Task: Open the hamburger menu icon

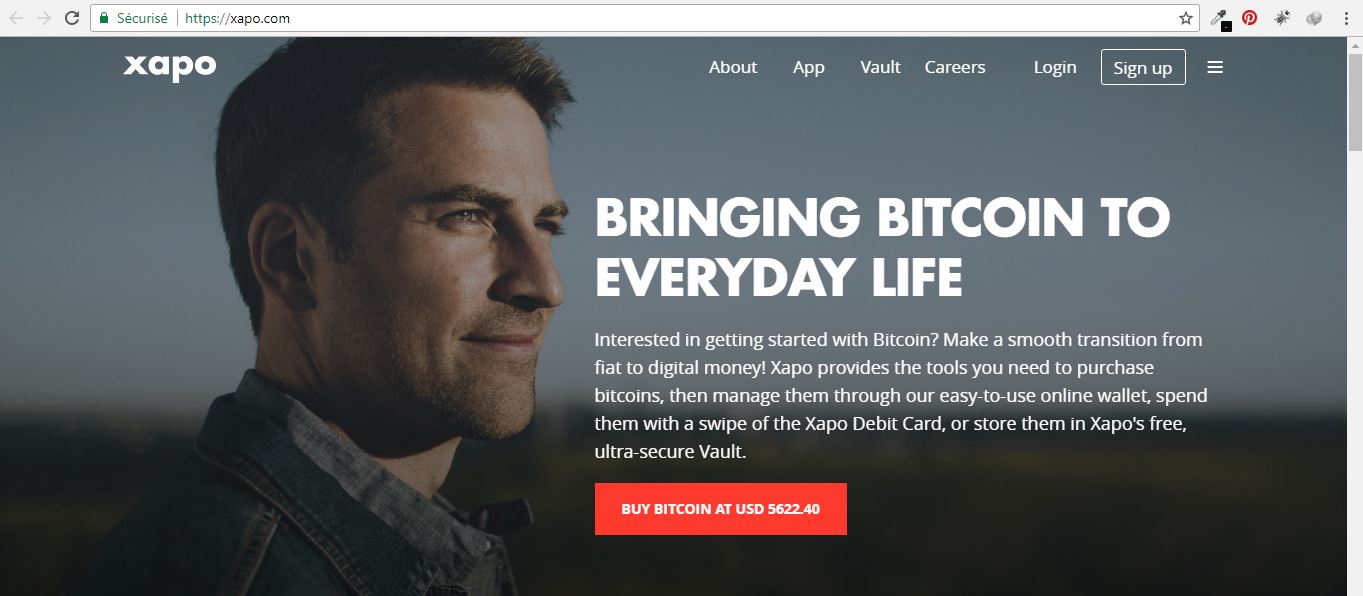Action: (1215, 67)
